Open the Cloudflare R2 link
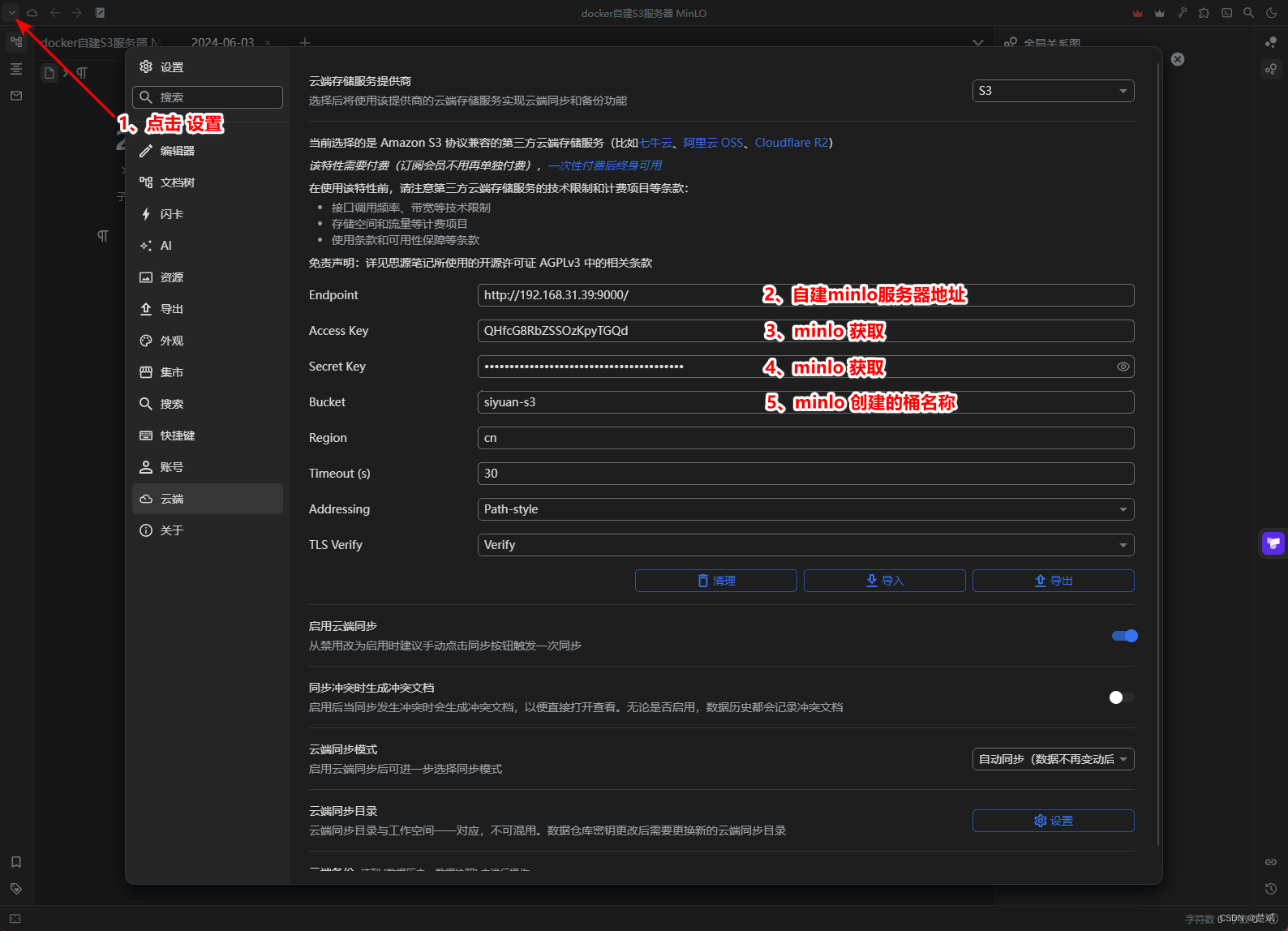 click(x=792, y=143)
